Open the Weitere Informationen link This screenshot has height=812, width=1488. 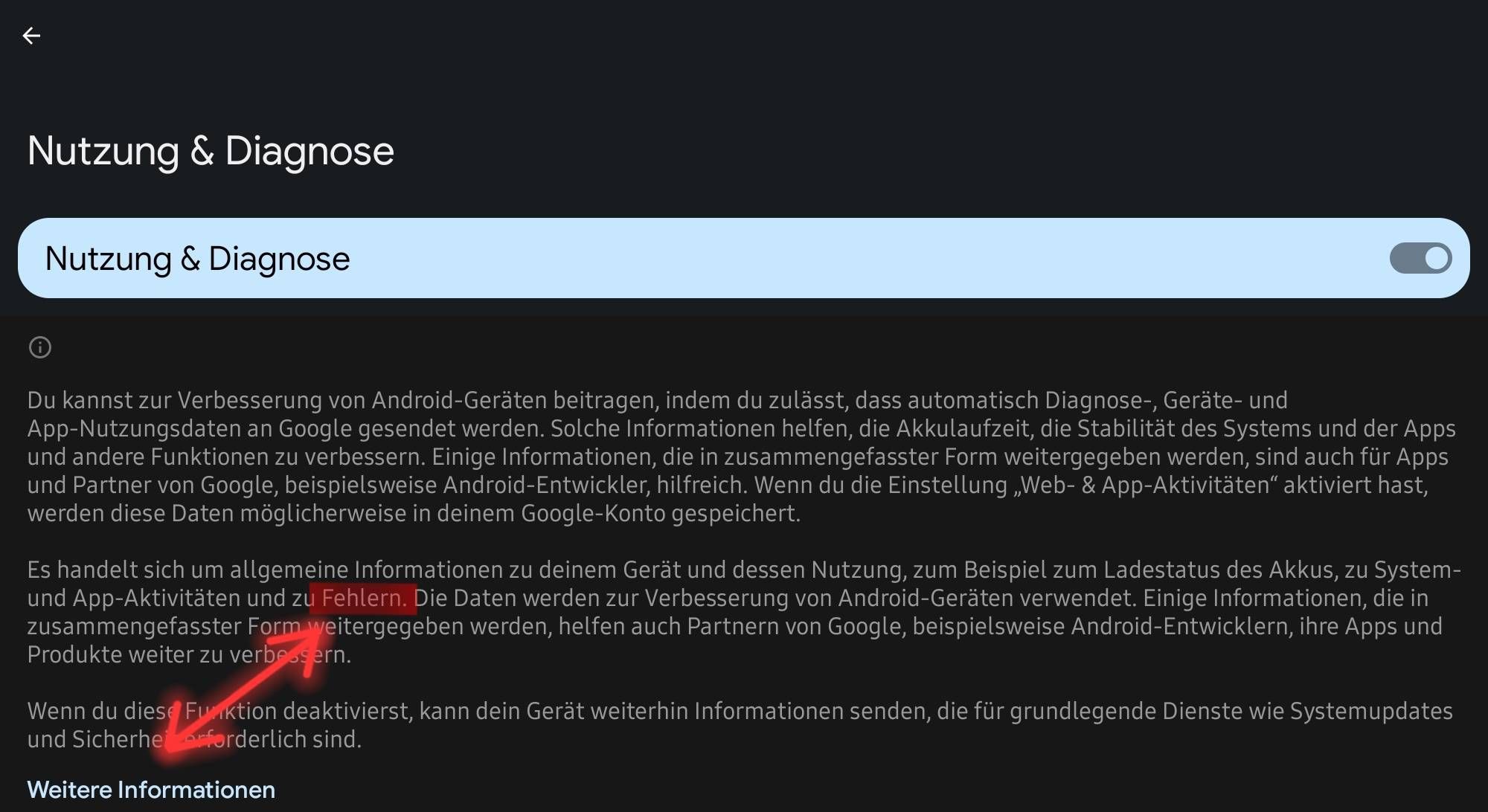(x=151, y=790)
